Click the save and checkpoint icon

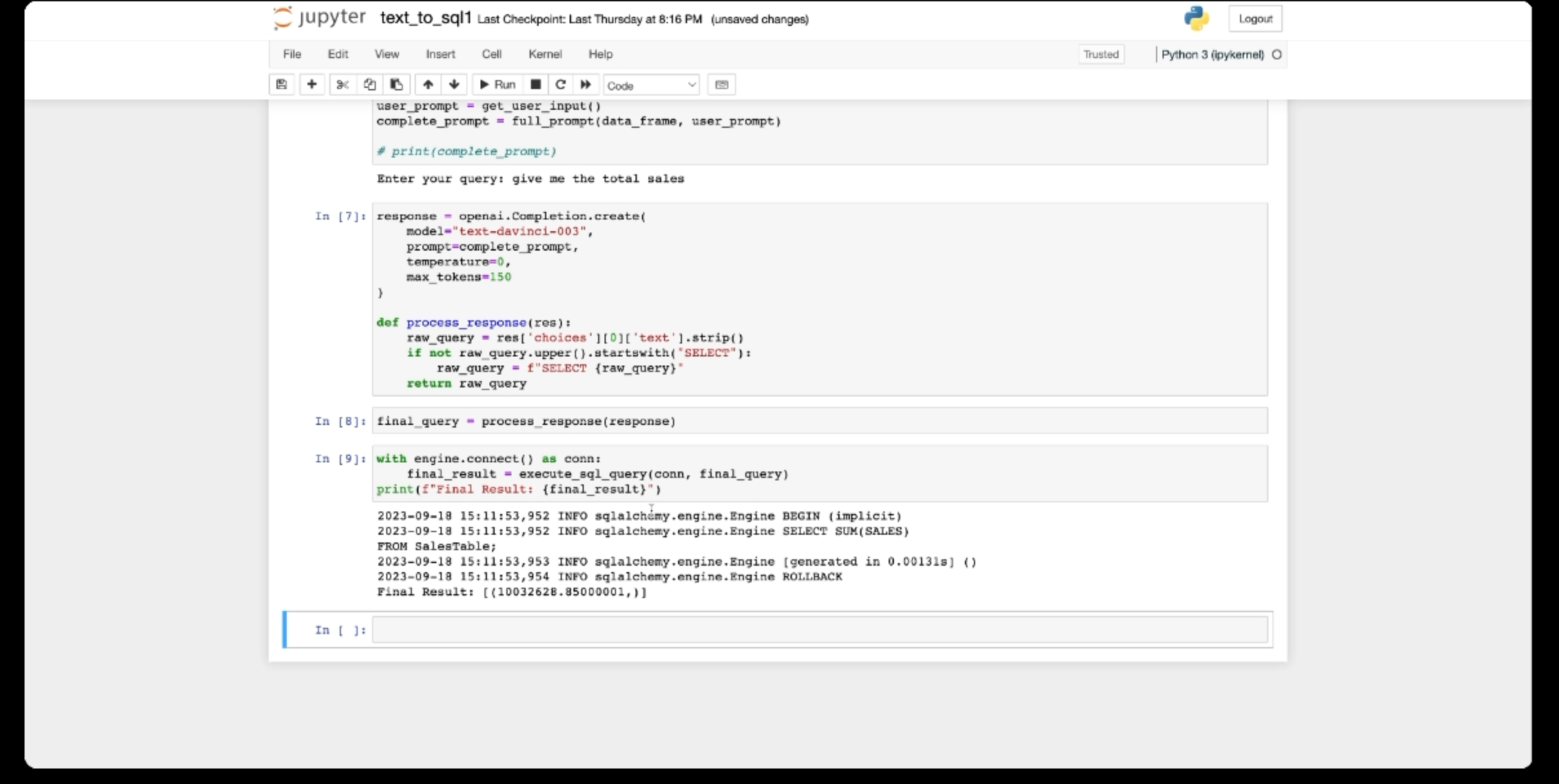click(282, 85)
